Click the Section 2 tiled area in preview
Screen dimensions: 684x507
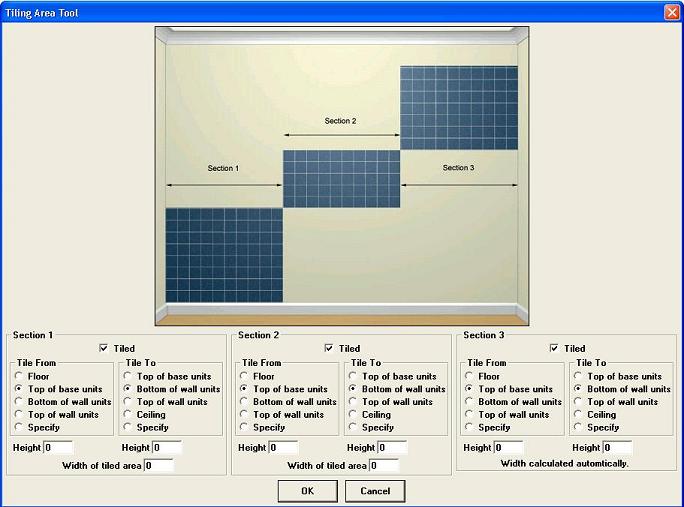(x=342, y=179)
